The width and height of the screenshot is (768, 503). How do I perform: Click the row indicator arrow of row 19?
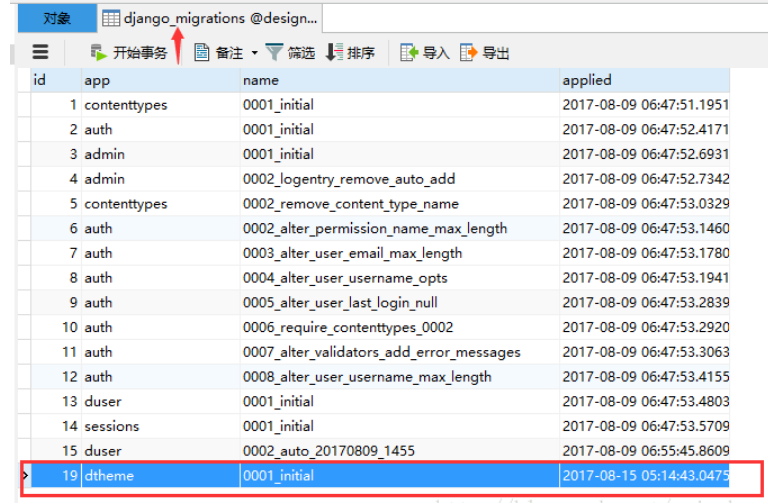click(25, 475)
